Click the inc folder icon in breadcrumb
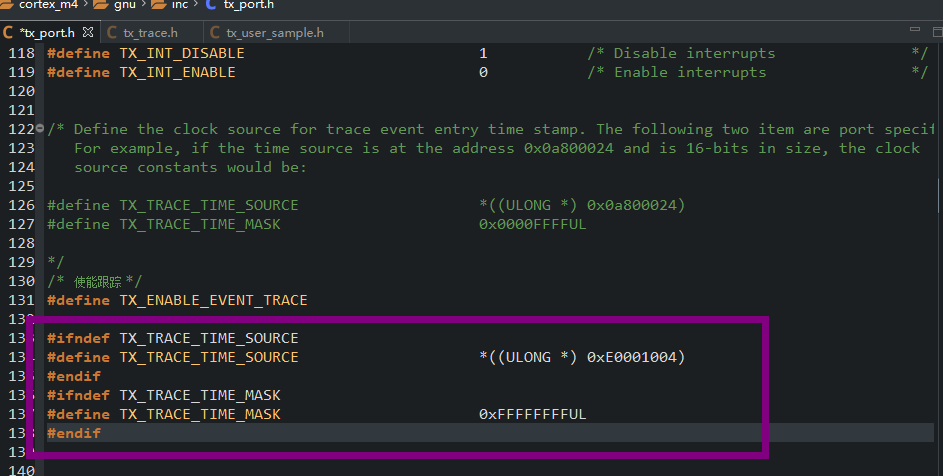Image resolution: width=943 pixels, height=476 pixels. 158,5
